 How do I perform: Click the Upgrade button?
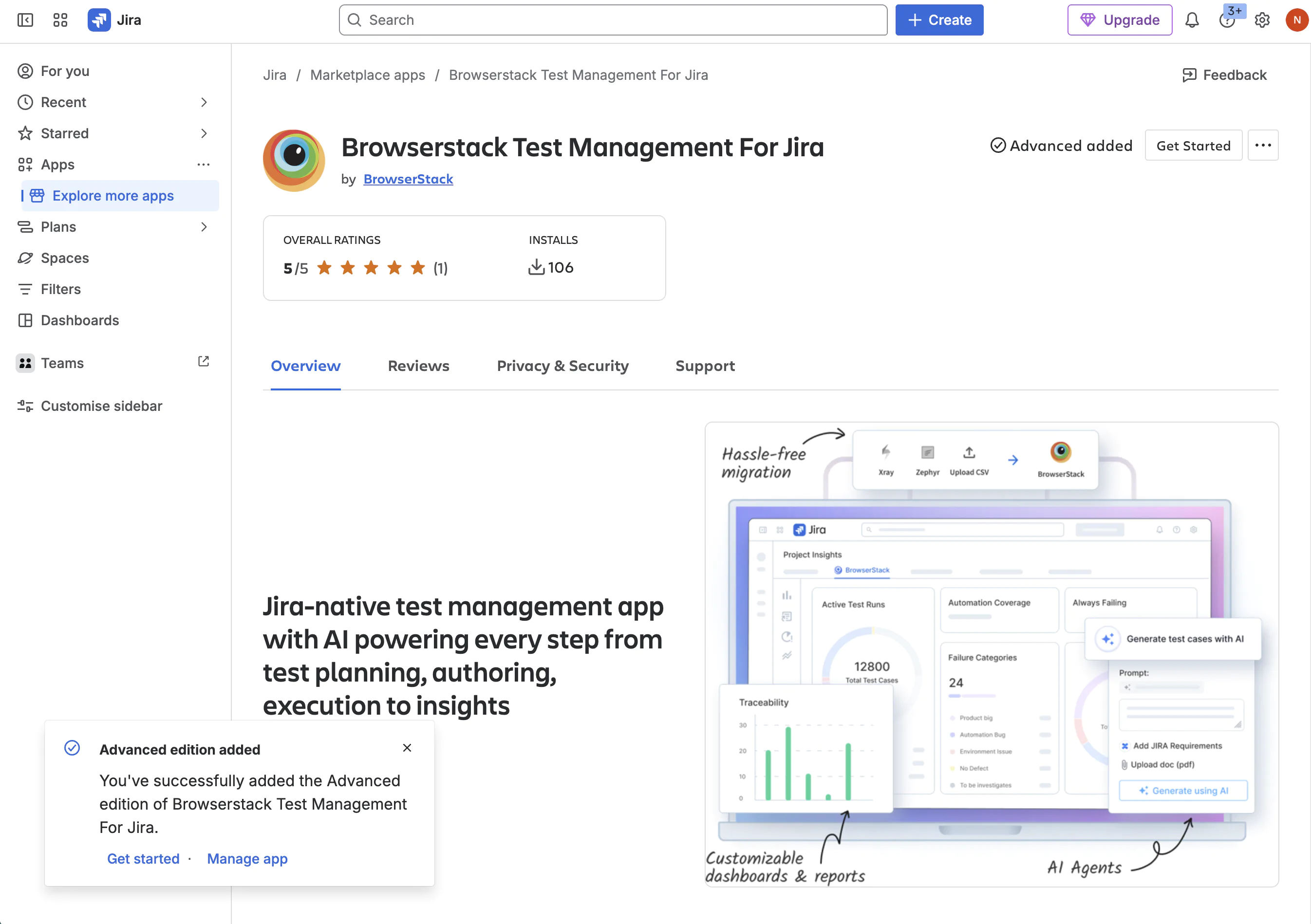pyautogui.click(x=1120, y=20)
